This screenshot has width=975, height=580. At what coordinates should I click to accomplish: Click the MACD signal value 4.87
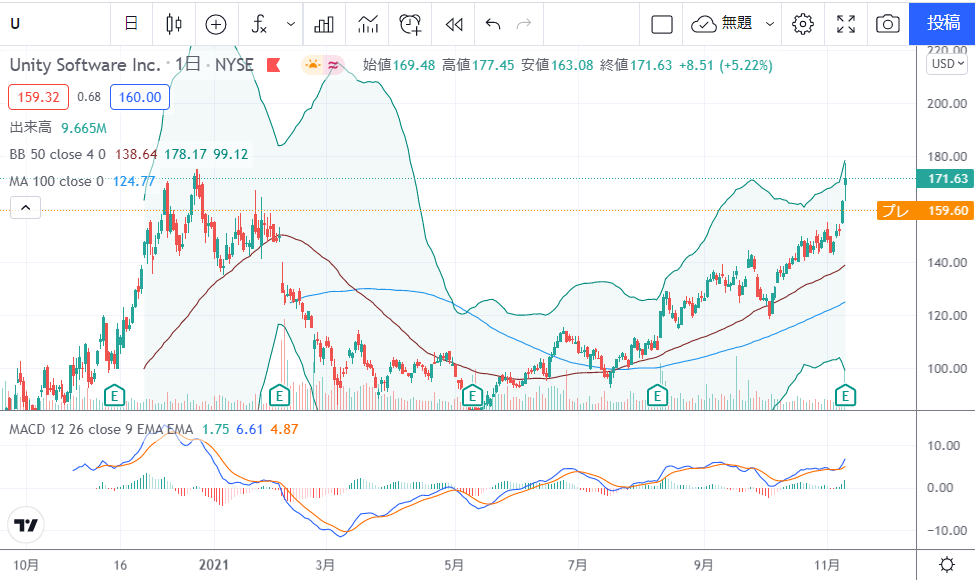click(x=284, y=430)
